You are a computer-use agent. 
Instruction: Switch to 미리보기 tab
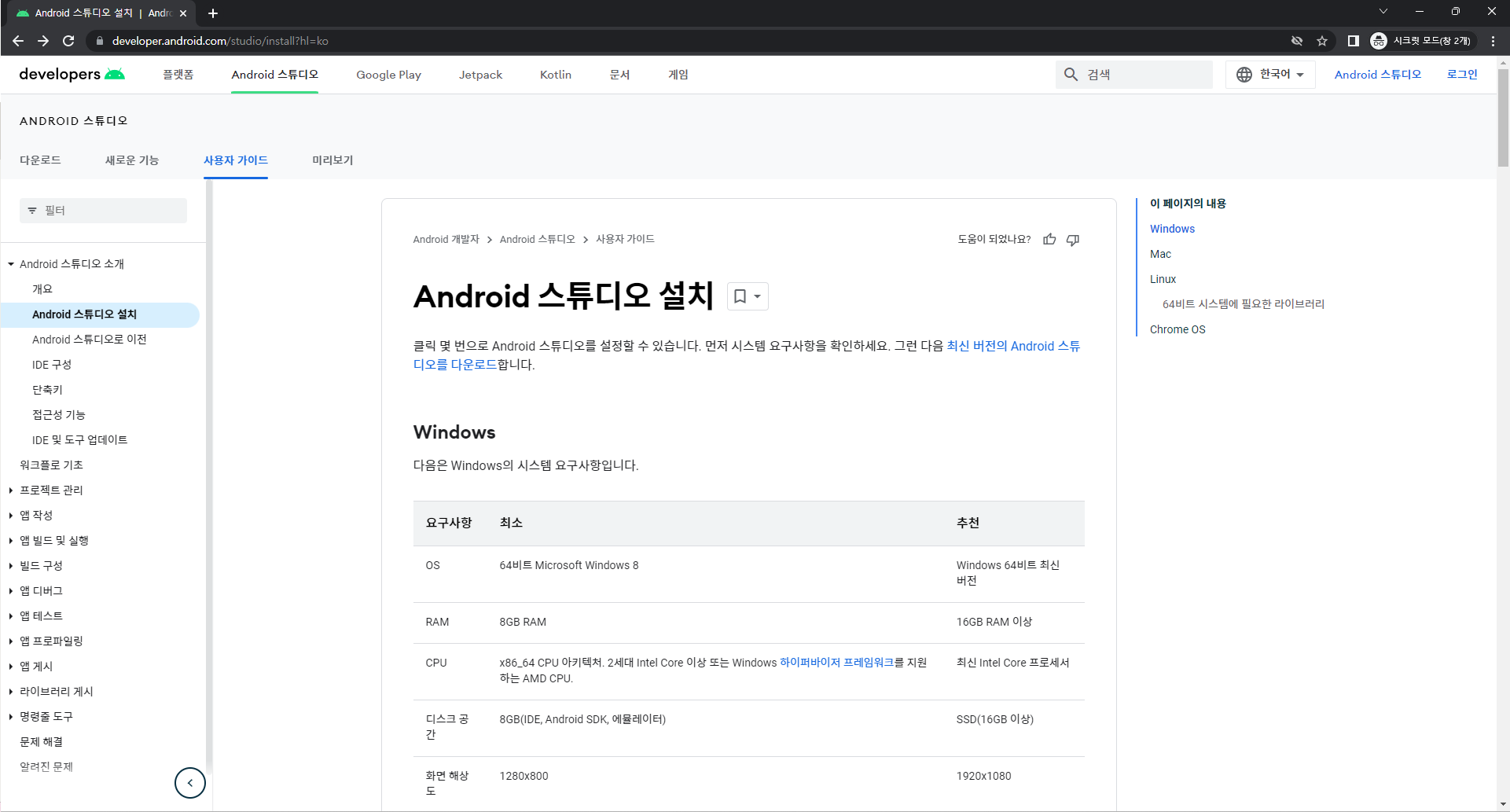pos(332,160)
